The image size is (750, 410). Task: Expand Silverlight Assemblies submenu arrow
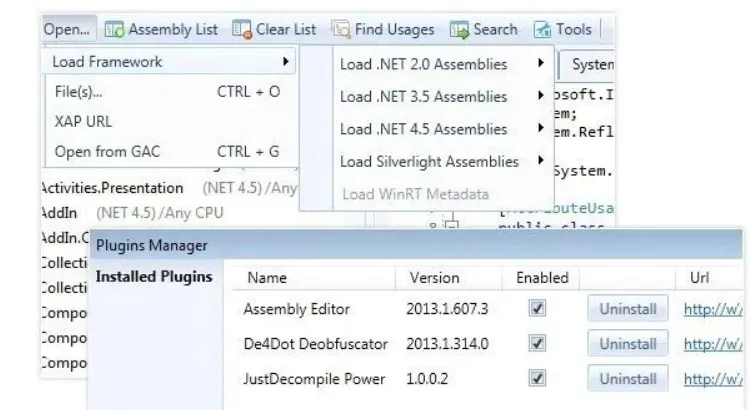point(540,160)
